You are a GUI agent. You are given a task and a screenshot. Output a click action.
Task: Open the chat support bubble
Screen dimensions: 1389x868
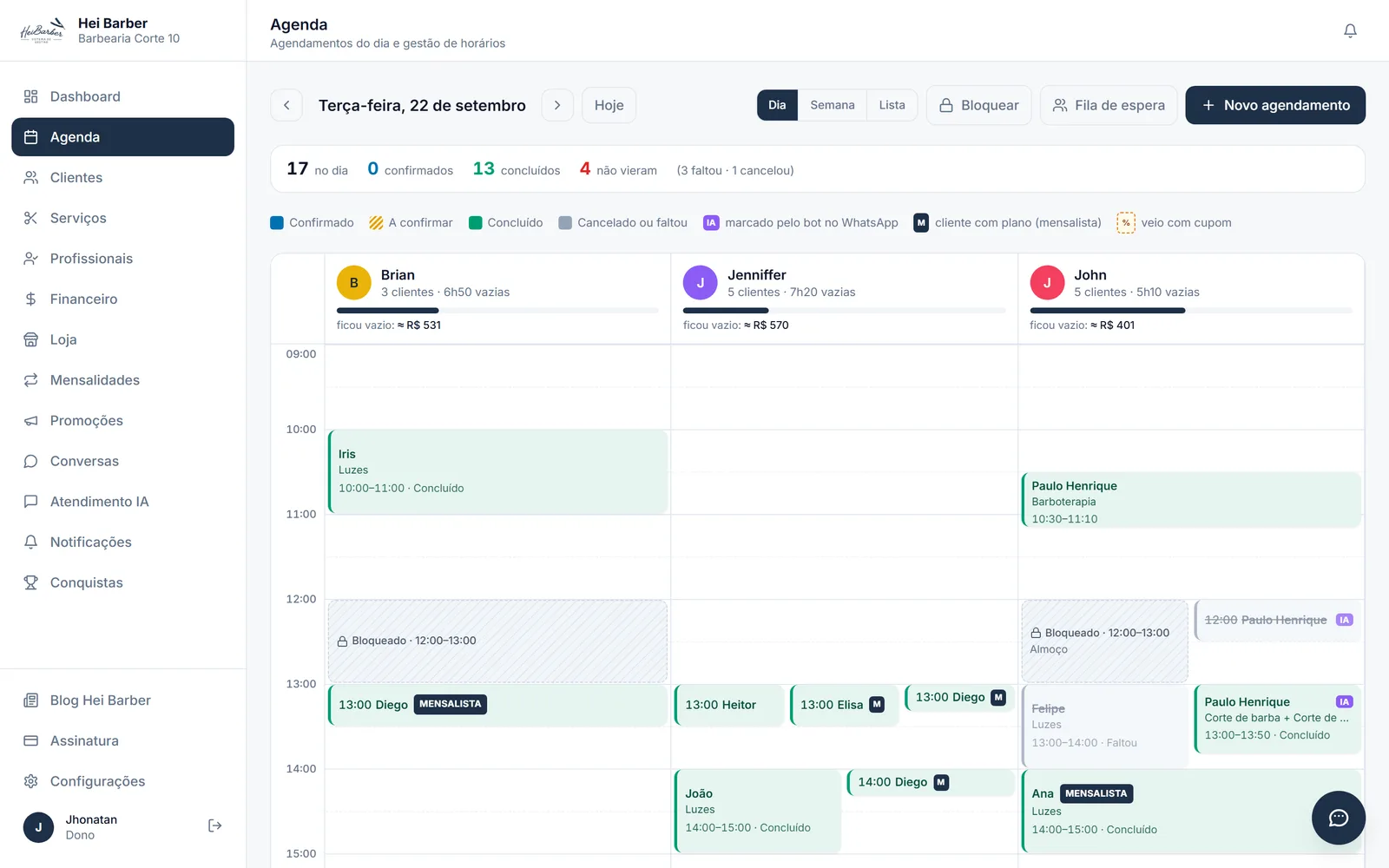pyautogui.click(x=1338, y=818)
